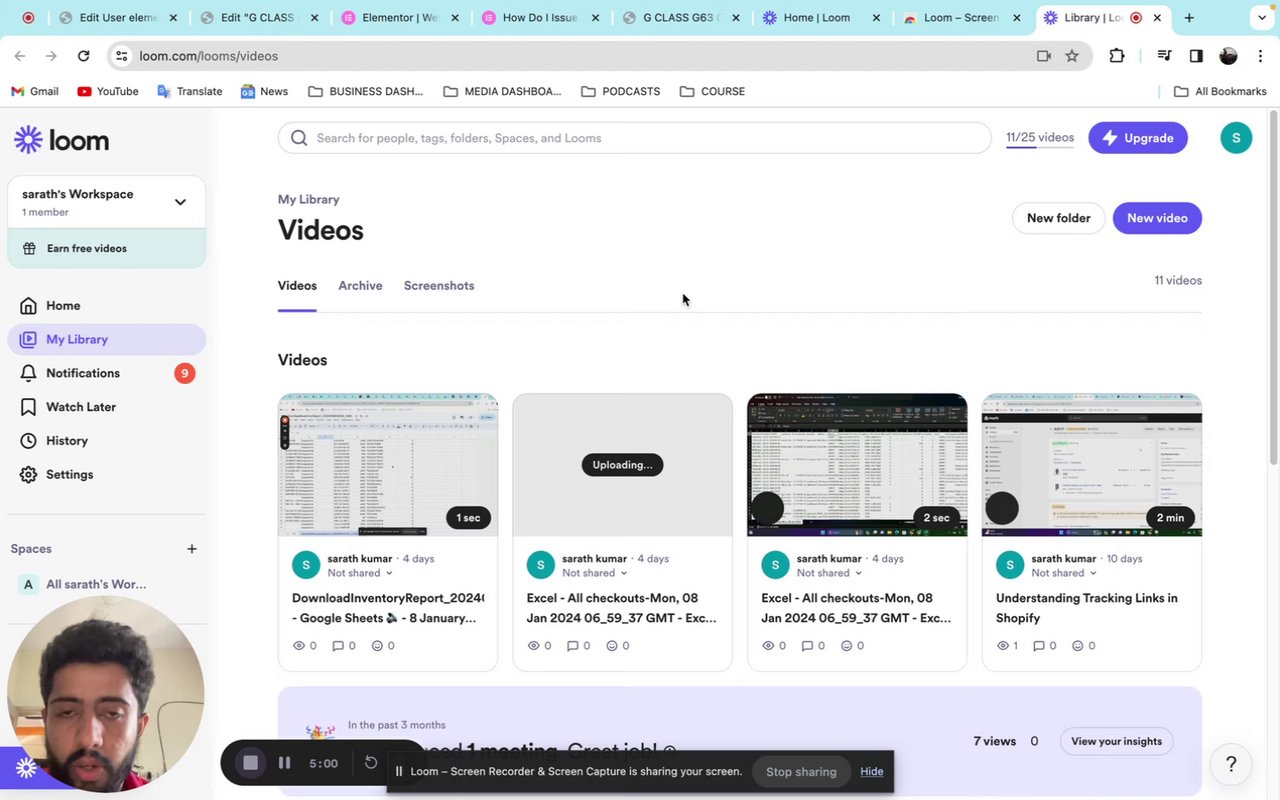Open Gmail bookmark

point(35,91)
